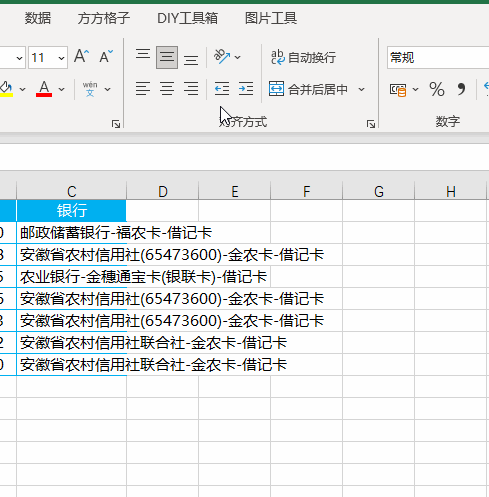The height and width of the screenshot is (497, 489).
Task: Click the text orientation icon
Action: pyautogui.click(x=222, y=57)
